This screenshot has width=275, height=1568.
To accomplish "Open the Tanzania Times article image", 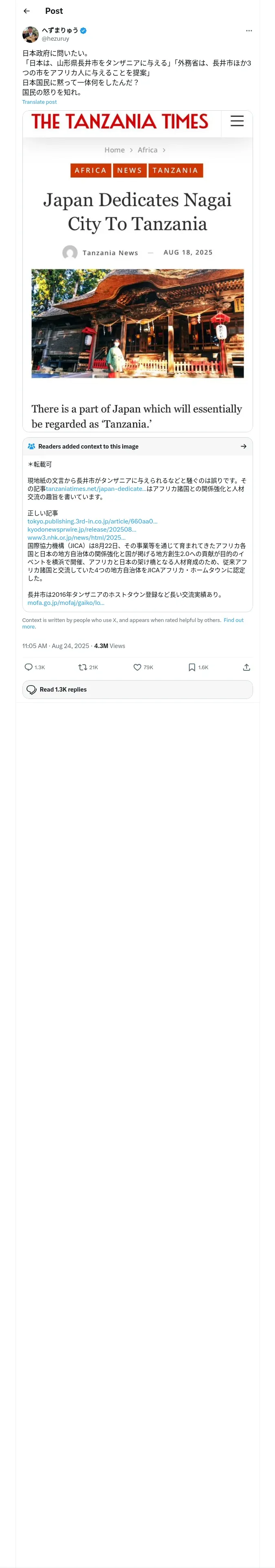I will (x=137, y=271).
